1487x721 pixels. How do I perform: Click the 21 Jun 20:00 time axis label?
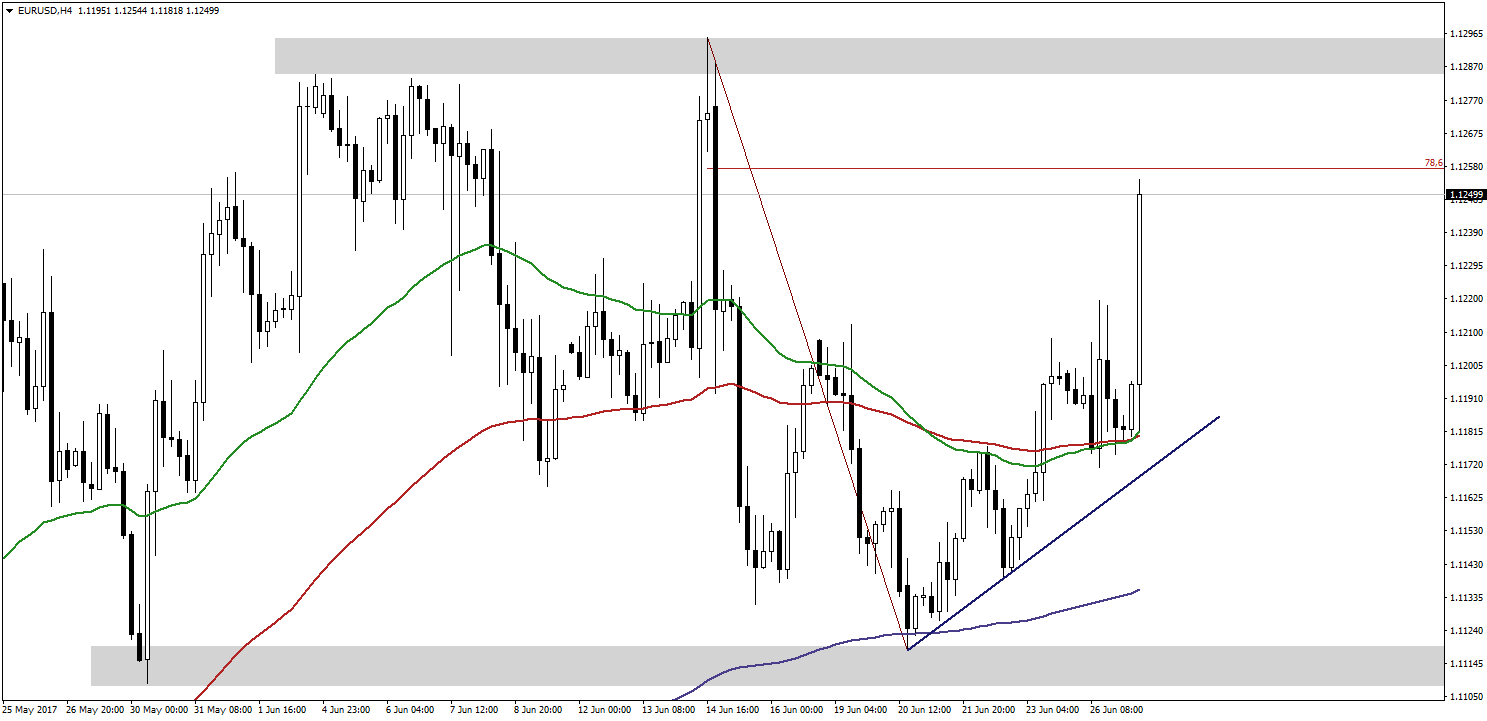coord(989,710)
